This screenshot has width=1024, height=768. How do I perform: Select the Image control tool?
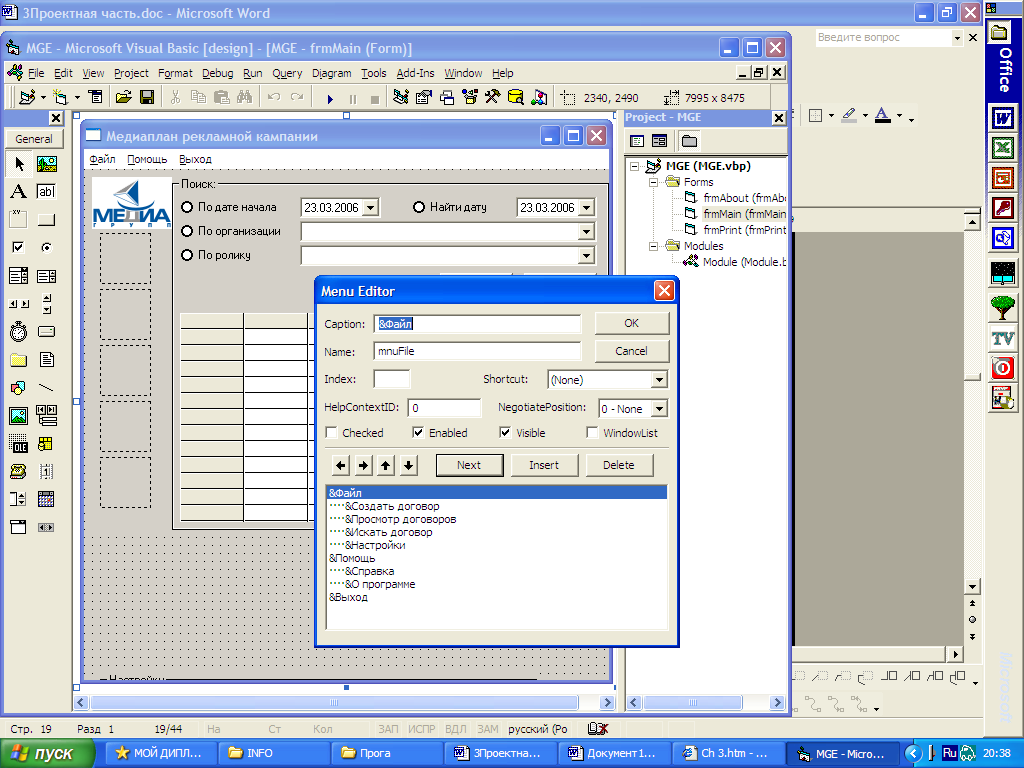18,415
